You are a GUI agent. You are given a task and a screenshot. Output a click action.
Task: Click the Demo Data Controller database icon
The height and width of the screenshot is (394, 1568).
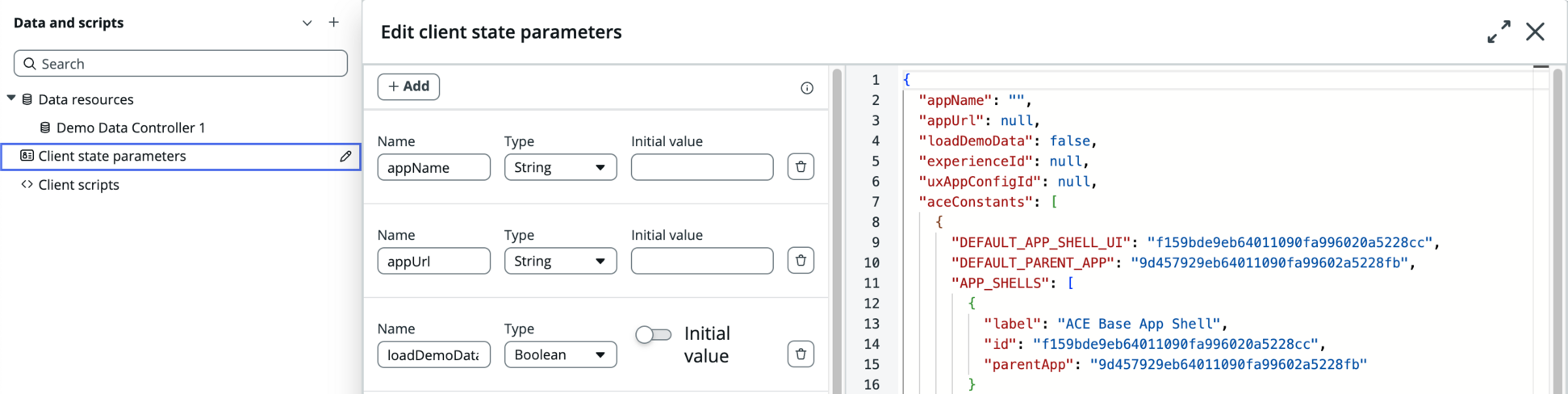coord(45,128)
